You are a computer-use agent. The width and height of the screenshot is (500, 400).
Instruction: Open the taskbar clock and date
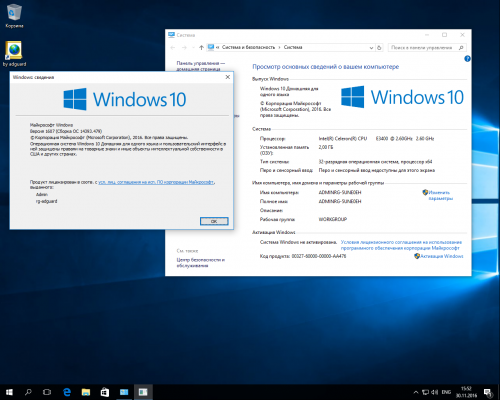[466, 392]
